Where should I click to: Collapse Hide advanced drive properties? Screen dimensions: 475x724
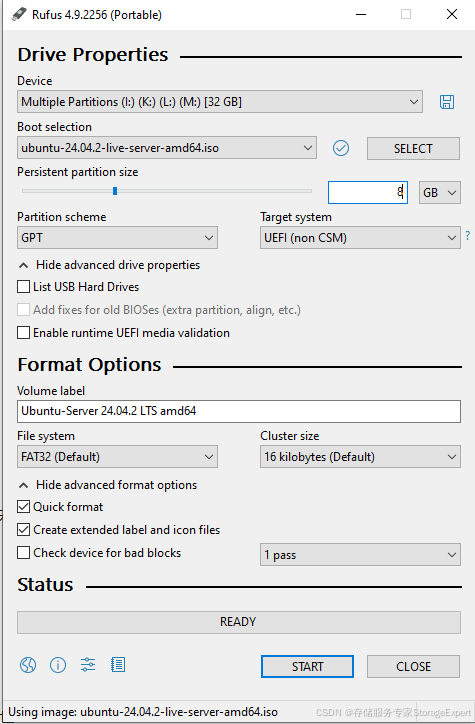click(x=109, y=265)
